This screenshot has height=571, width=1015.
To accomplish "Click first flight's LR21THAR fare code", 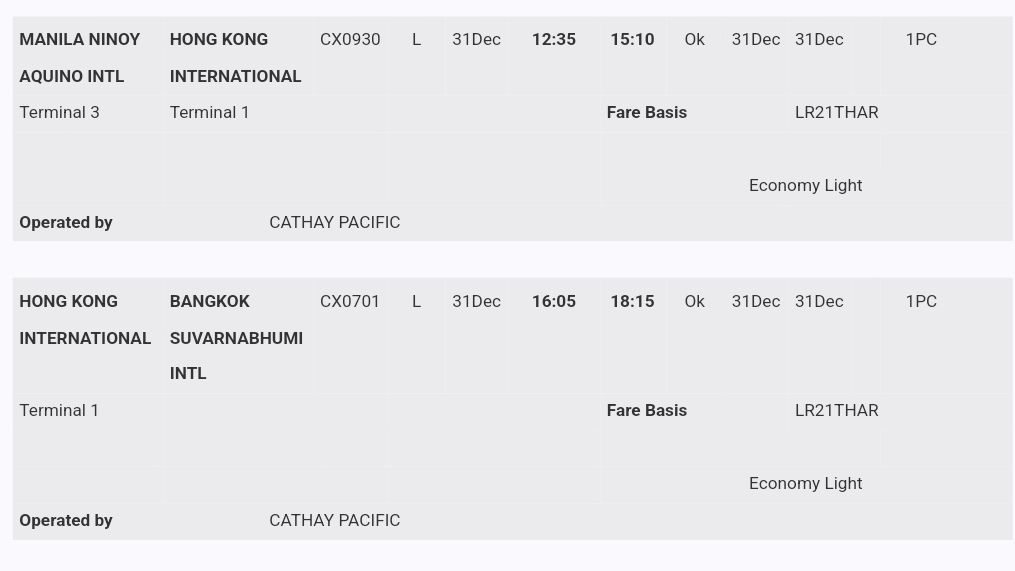I will click(x=836, y=113).
